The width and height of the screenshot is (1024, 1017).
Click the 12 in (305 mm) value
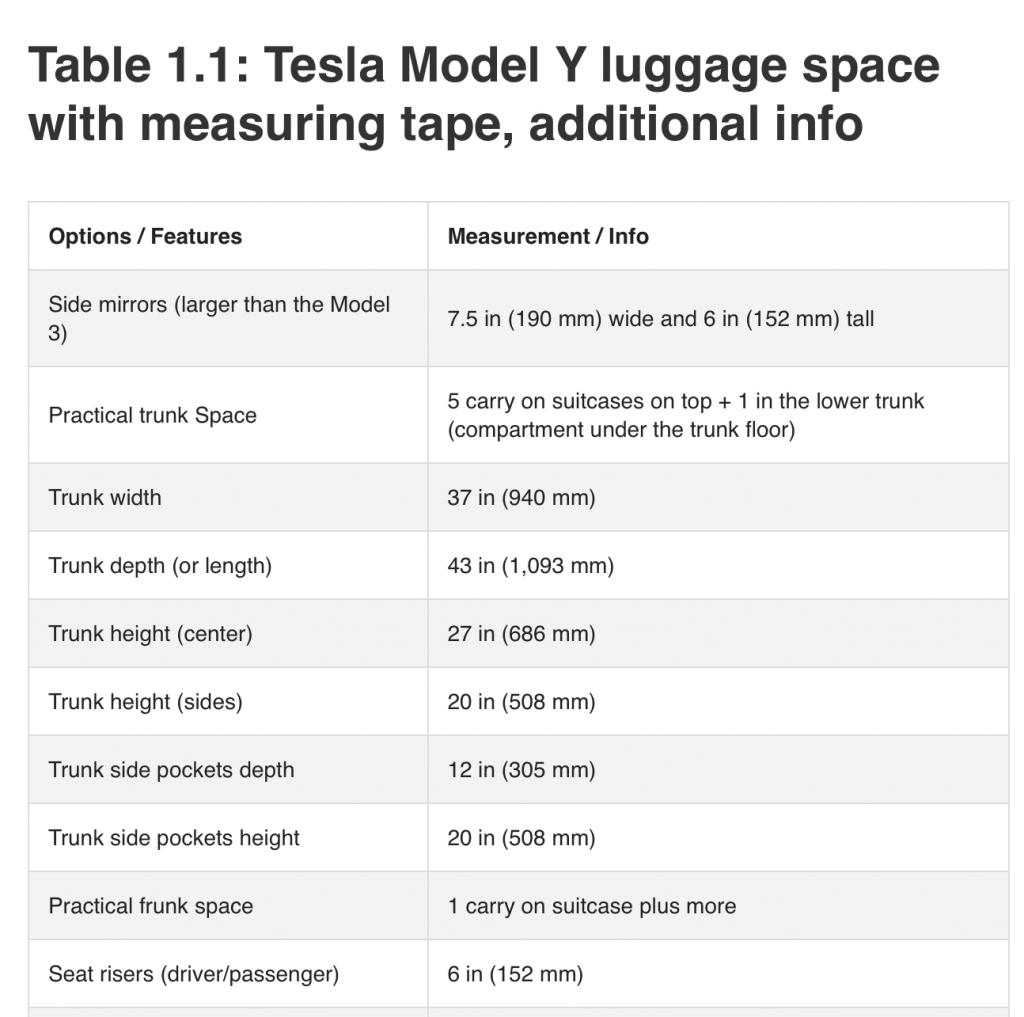[521, 770]
